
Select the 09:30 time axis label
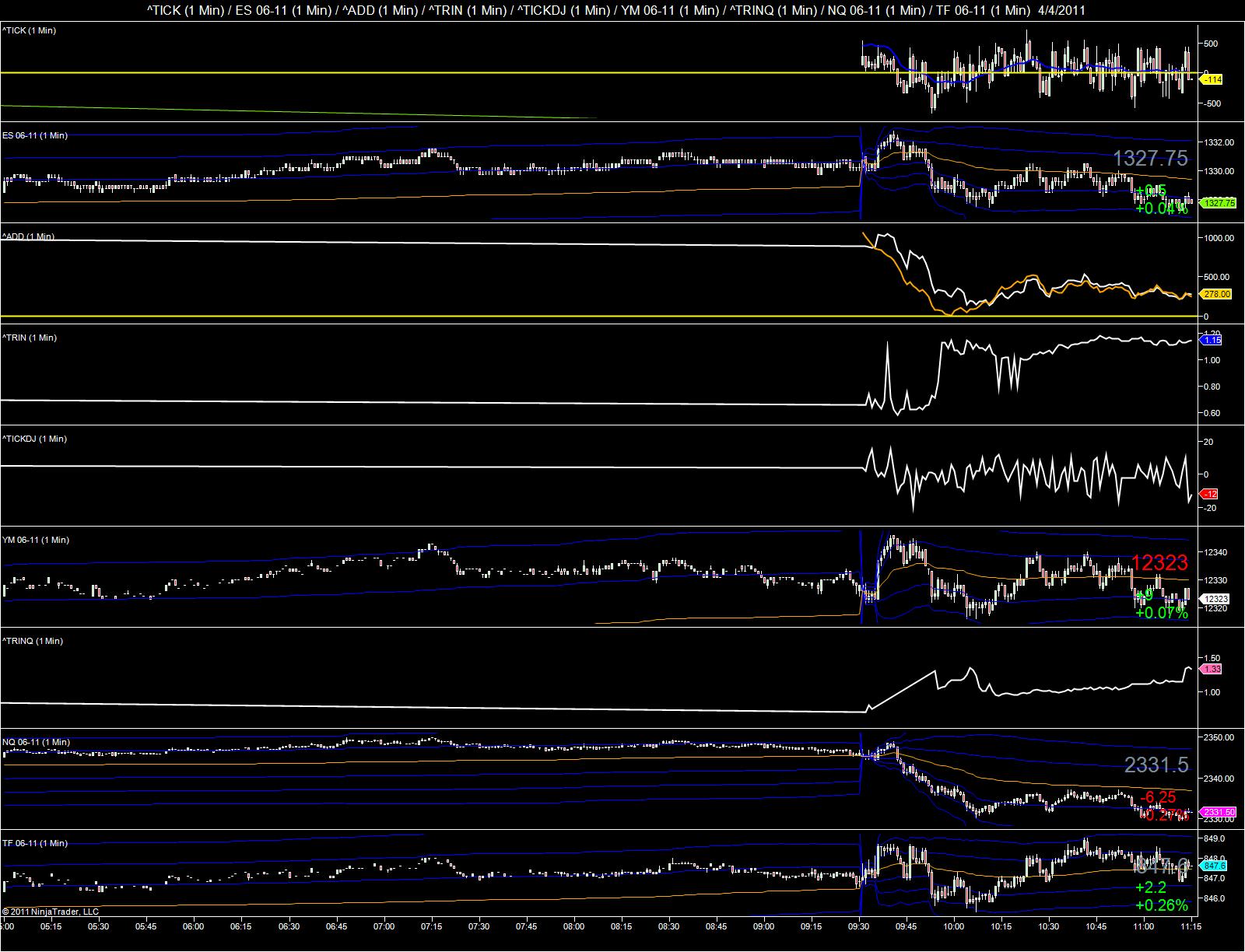click(859, 926)
